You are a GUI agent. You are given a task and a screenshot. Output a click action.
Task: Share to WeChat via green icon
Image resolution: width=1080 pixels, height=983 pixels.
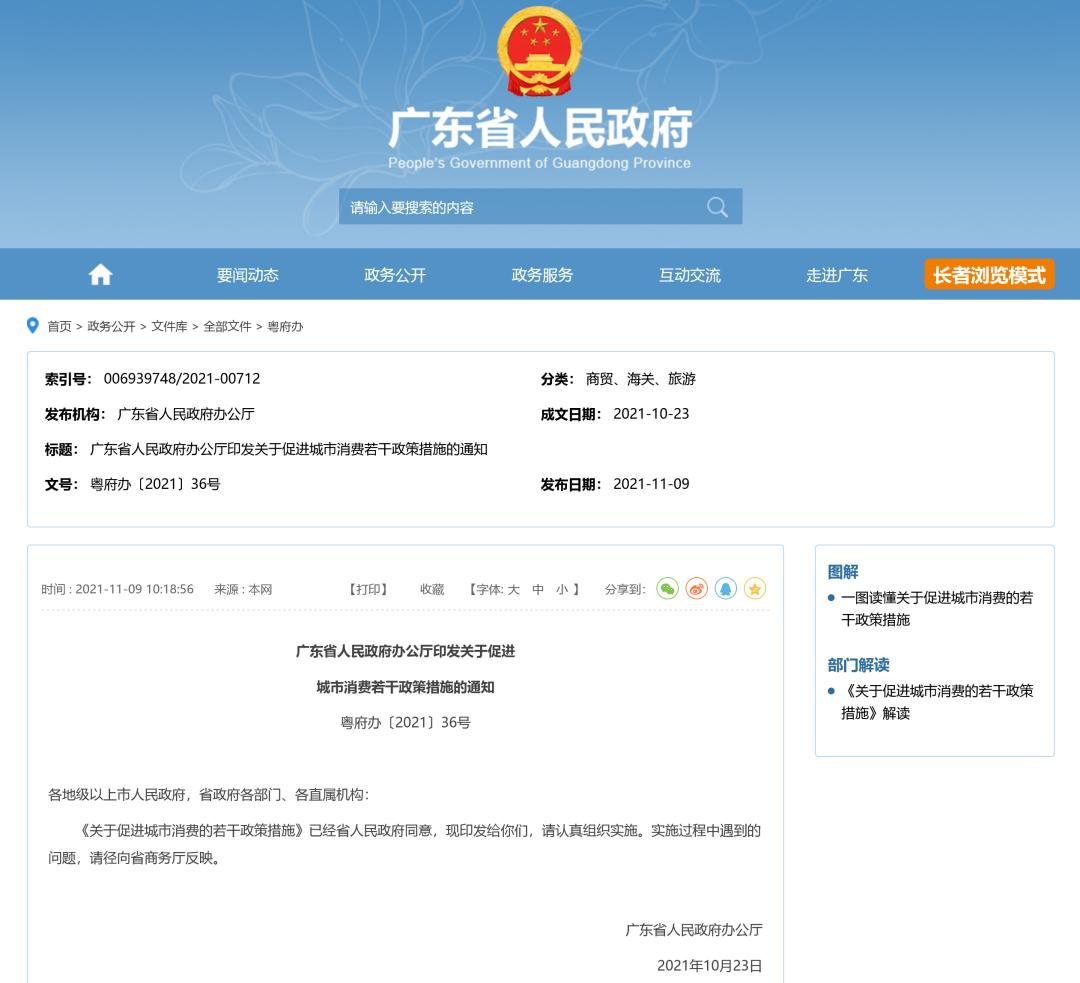click(667, 589)
